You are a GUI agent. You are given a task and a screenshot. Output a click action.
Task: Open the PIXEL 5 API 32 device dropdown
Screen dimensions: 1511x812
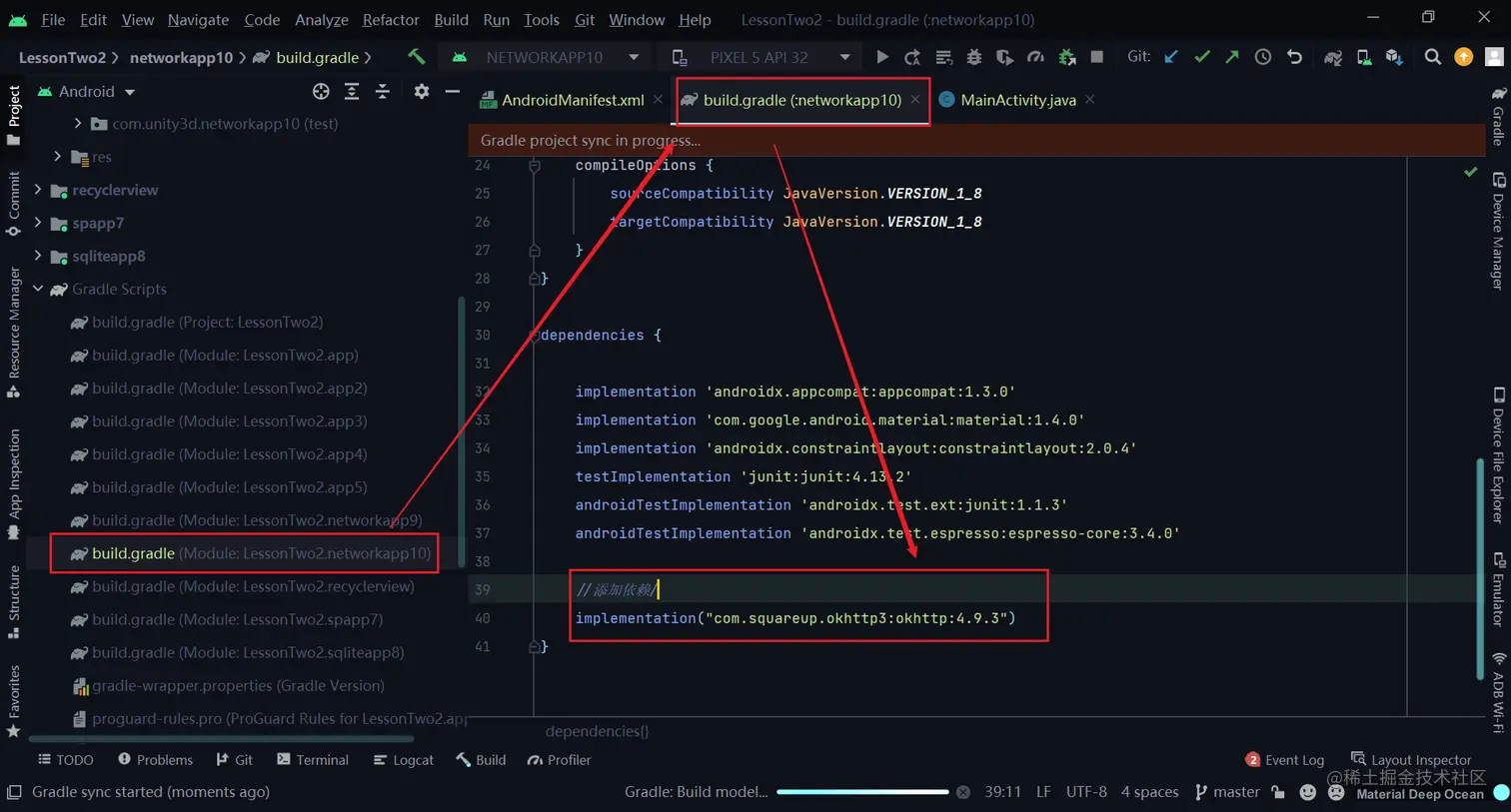point(761,57)
